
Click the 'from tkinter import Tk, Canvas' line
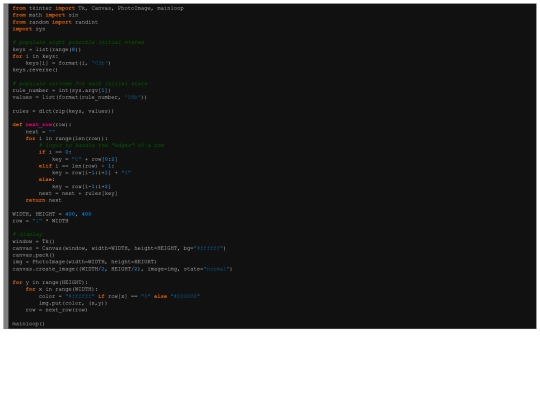click(x=98, y=8)
